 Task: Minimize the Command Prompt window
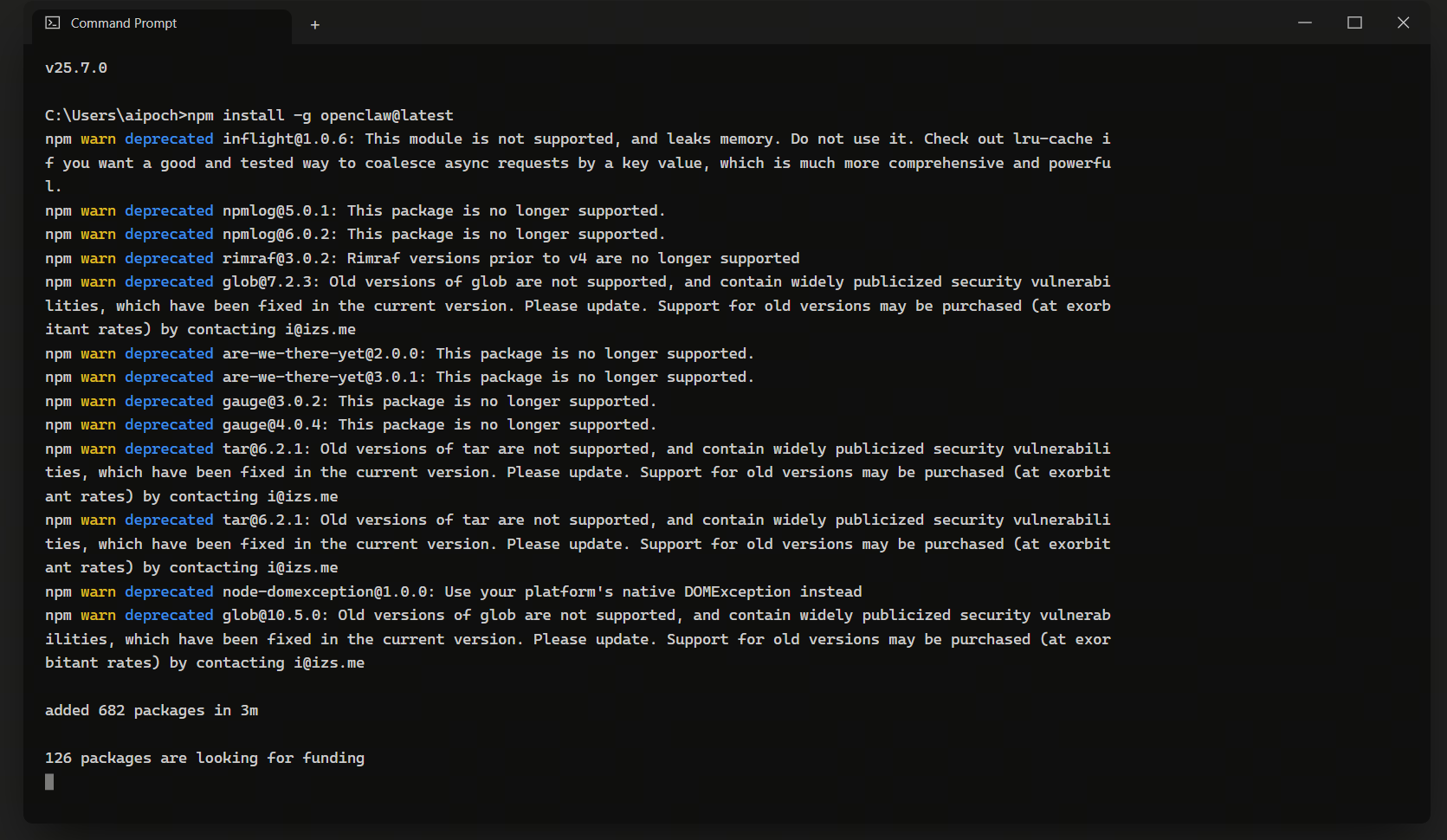coord(1305,23)
